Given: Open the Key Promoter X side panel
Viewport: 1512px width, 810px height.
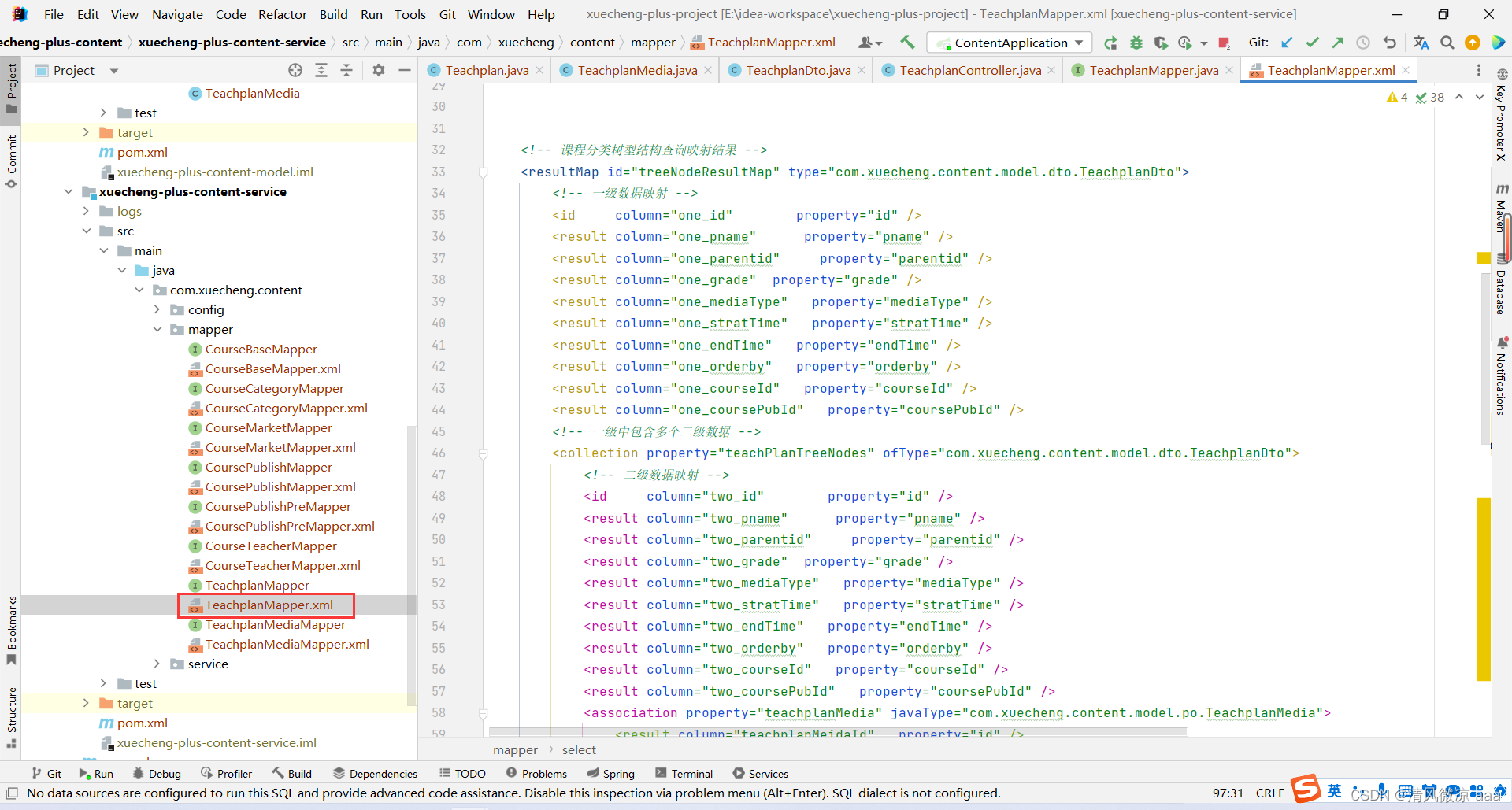Looking at the screenshot, I should tap(1502, 114).
